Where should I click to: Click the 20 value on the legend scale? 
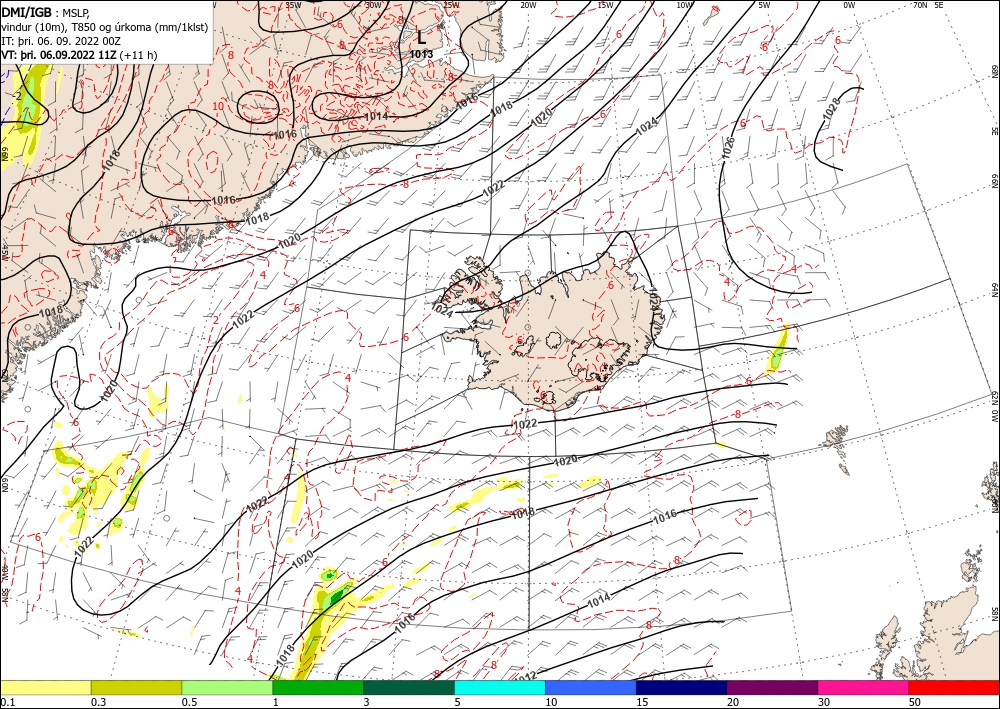(x=733, y=701)
